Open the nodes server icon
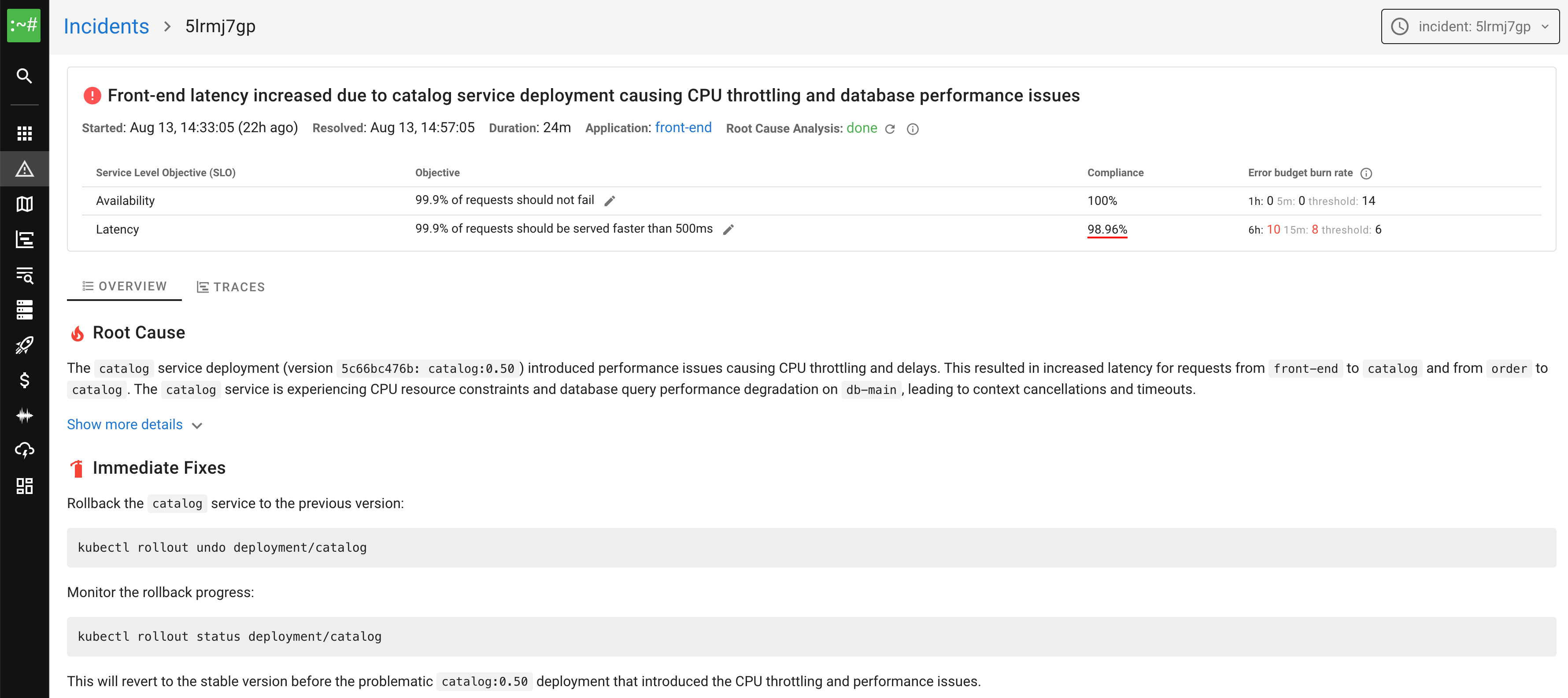The height and width of the screenshot is (698, 1568). [x=24, y=309]
